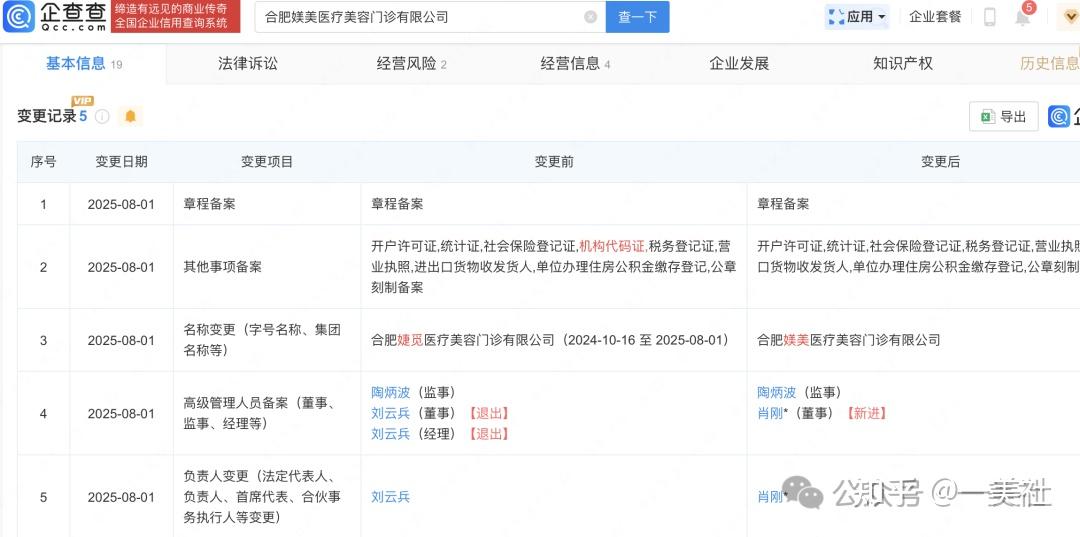Click 刘云兵 link in row 5
Image resolution: width=1080 pixels, height=537 pixels.
click(x=391, y=496)
